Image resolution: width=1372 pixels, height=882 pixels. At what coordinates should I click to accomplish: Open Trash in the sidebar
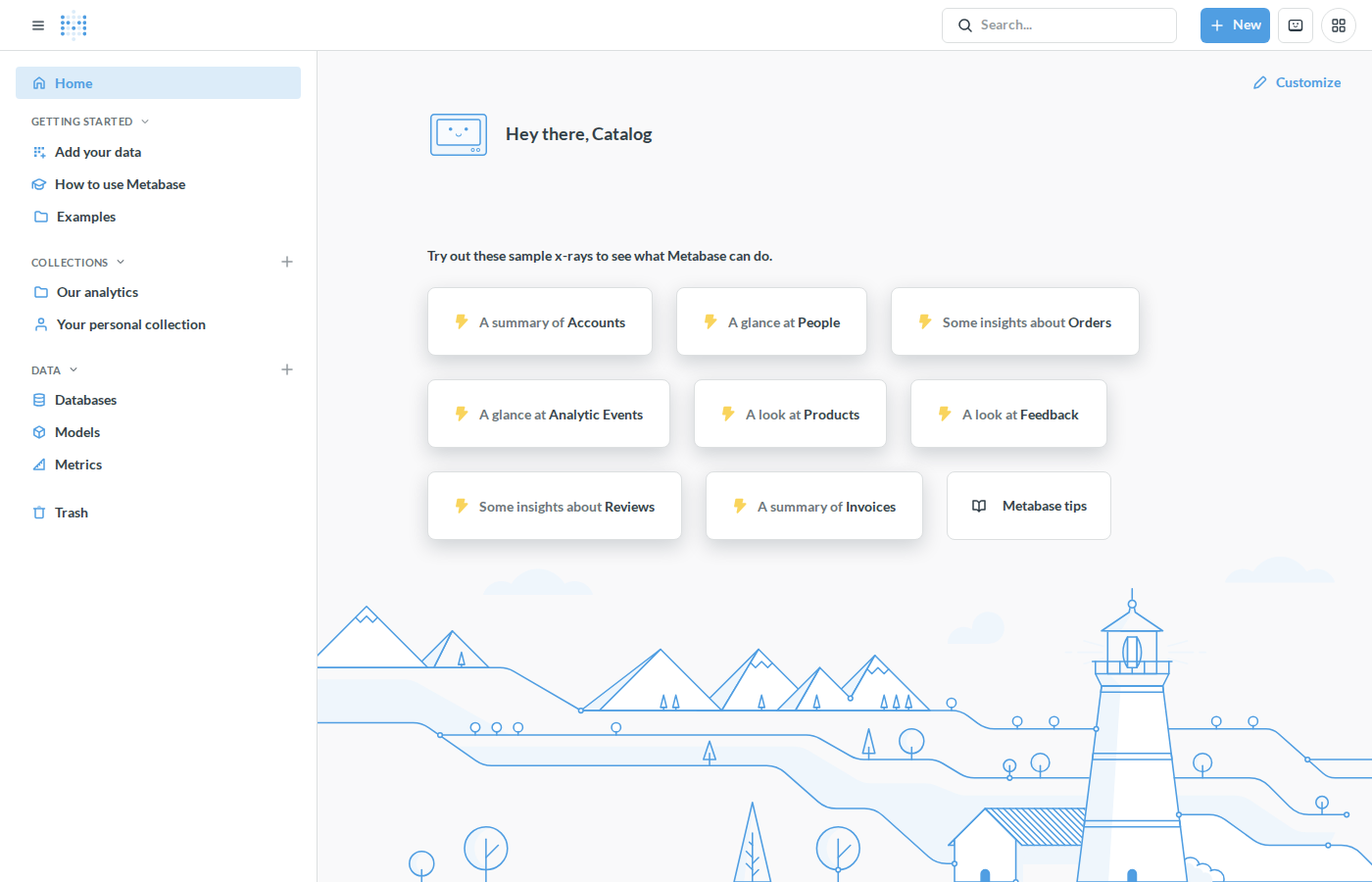[x=158, y=513]
